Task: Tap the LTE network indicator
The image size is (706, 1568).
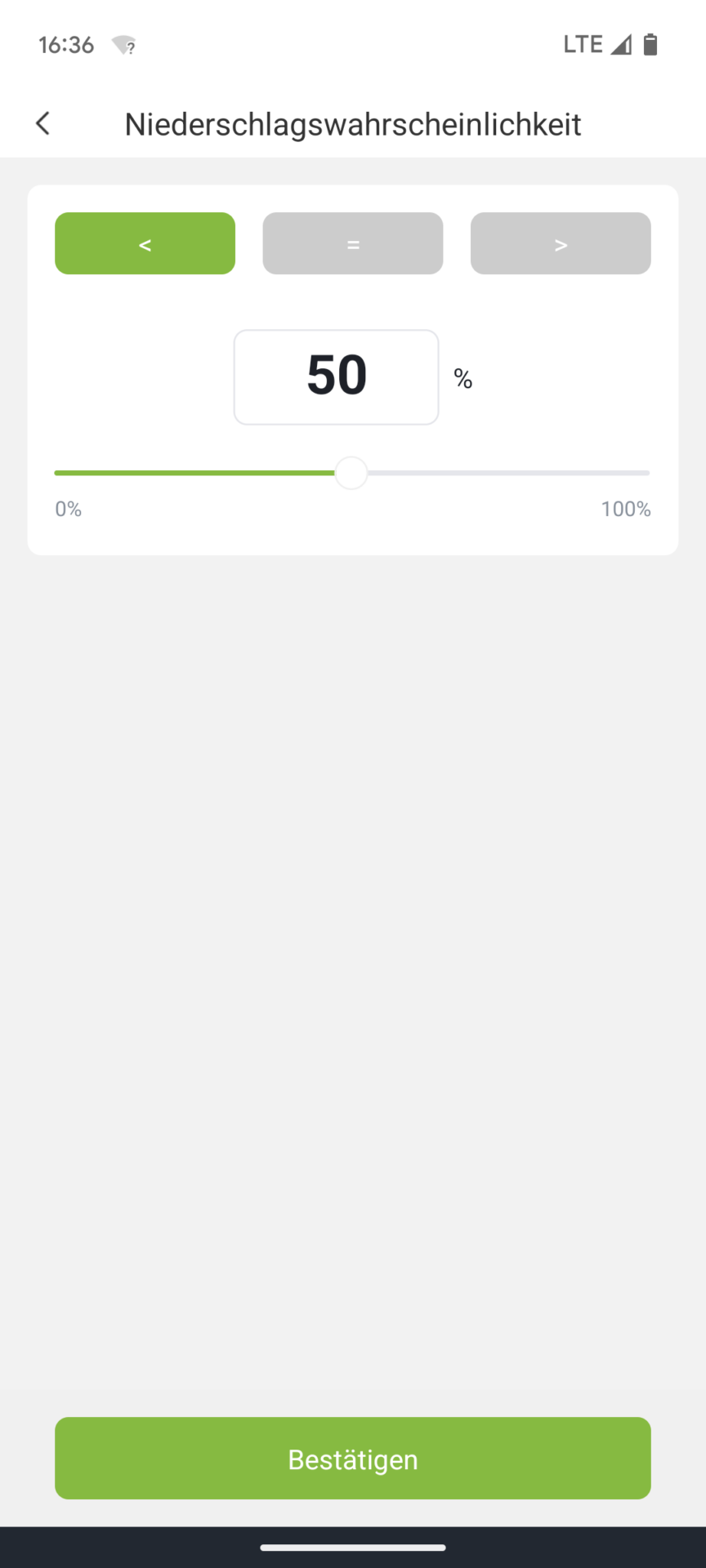Action: (x=583, y=44)
